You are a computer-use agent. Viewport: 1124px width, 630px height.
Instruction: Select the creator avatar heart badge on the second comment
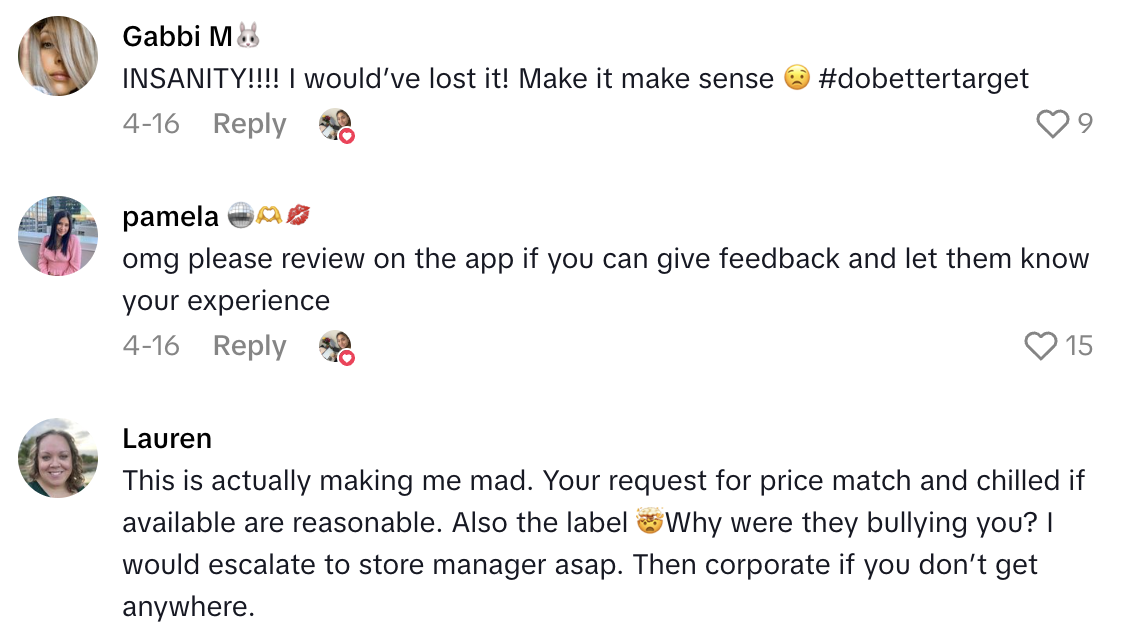point(336,347)
